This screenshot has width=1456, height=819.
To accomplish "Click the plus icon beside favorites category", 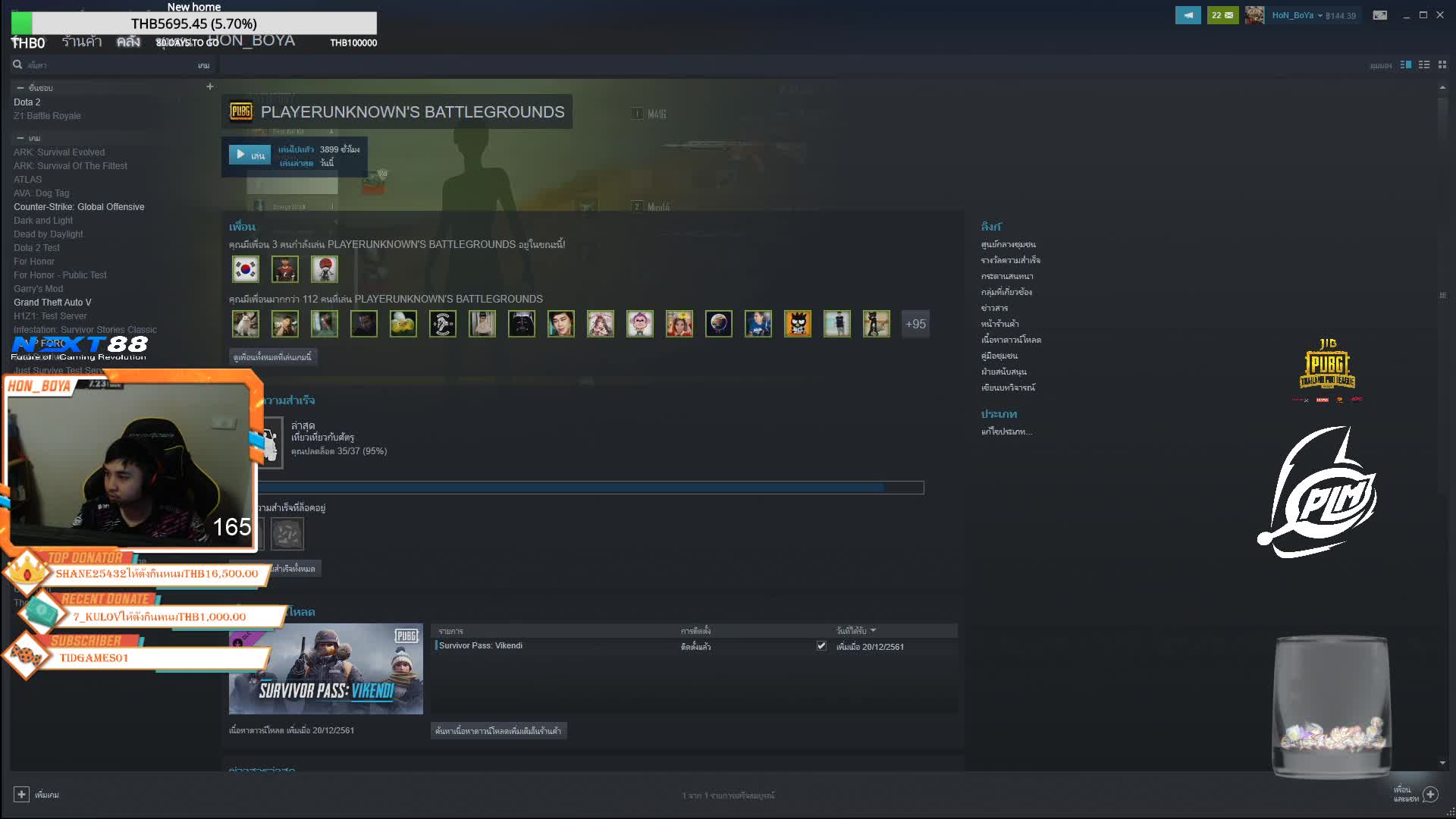I will pos(210,86).
